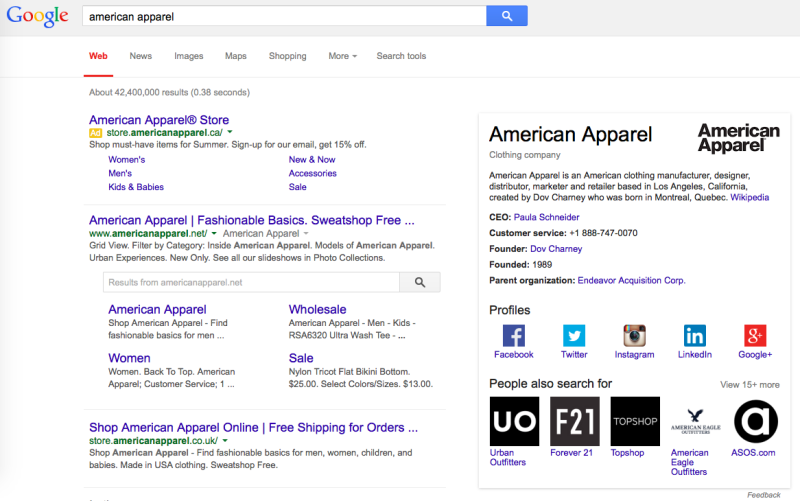Expand the dropdown arrow next to store.americanapparel.ca

230,132
